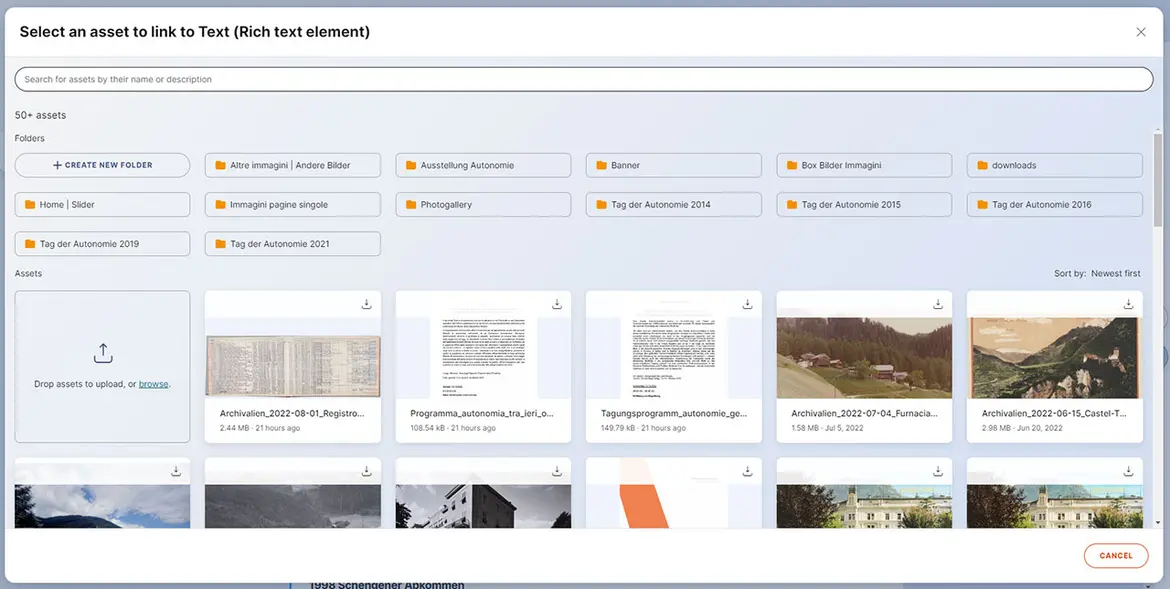Download the Tagungsprogramm_autonomie document
The height and width of the screenshot is (589, 1170).
pos(747,304)
